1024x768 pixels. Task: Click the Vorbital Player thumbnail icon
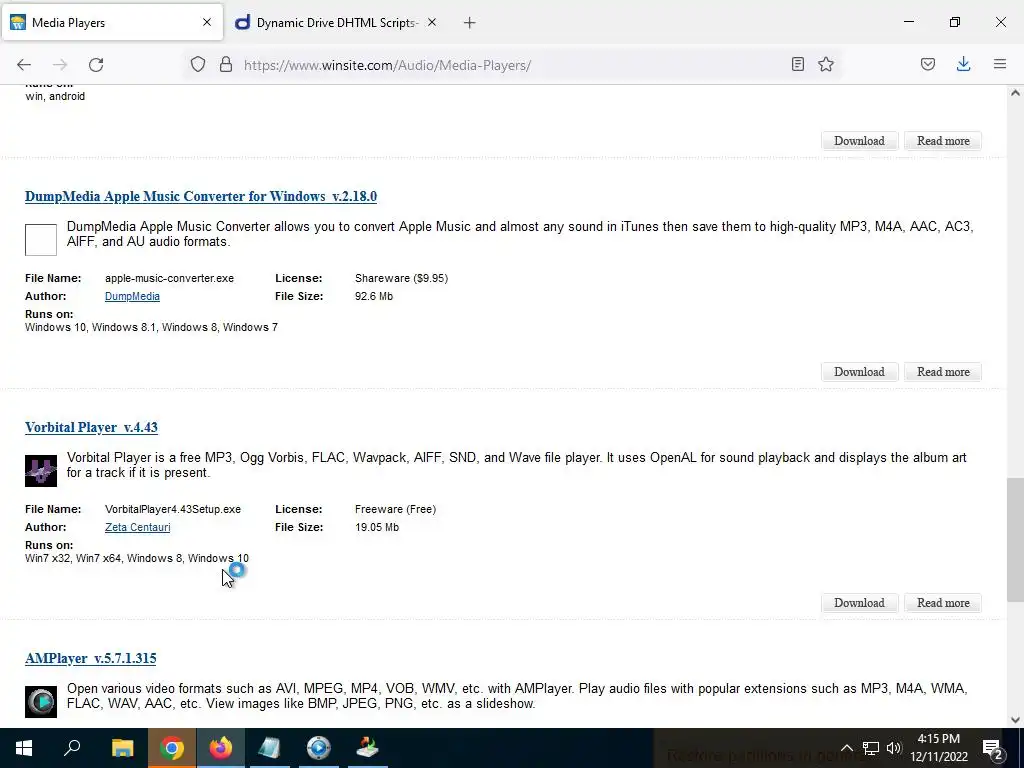[41, 471]
